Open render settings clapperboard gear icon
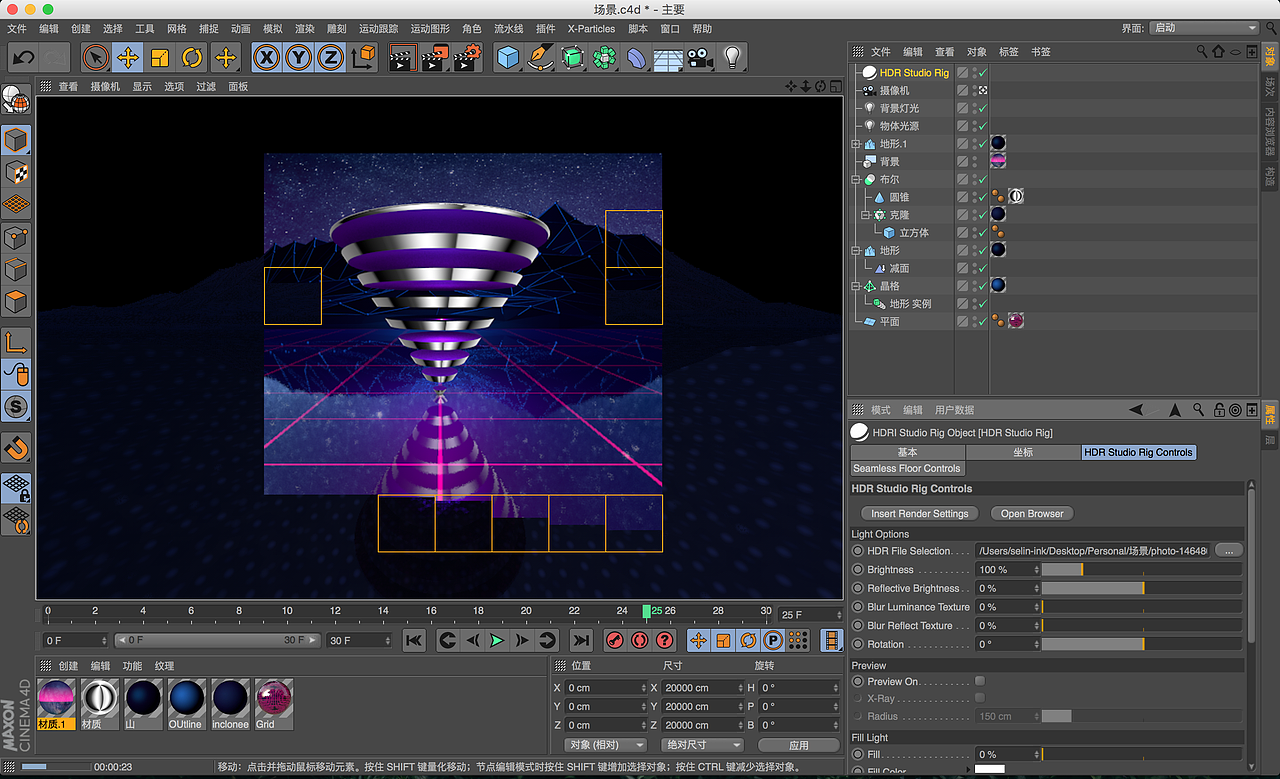 (466, 57)
